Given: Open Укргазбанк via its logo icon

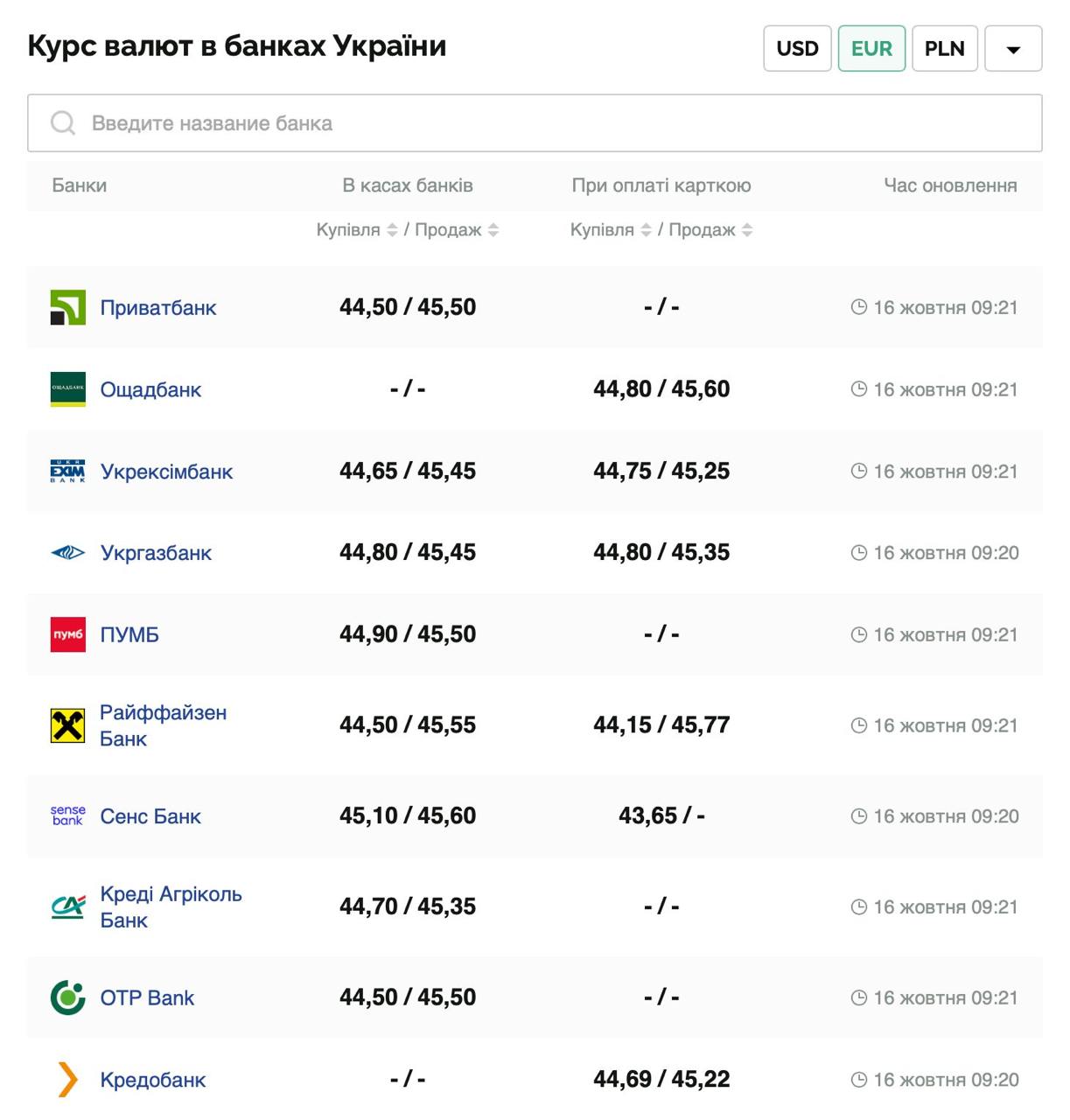Looking at the screenshot, I should 67,552.
